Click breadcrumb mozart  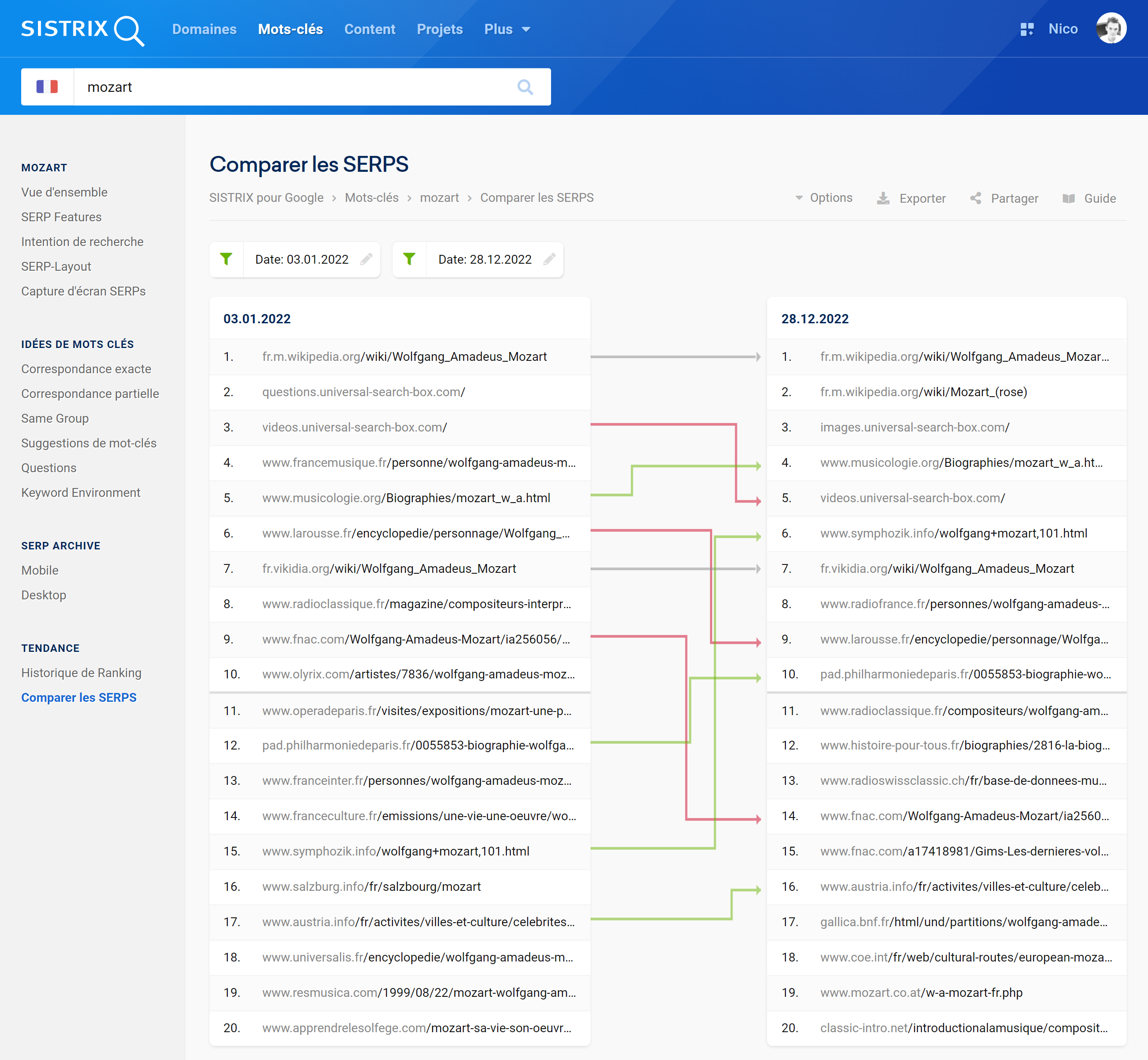click(439, 197)
